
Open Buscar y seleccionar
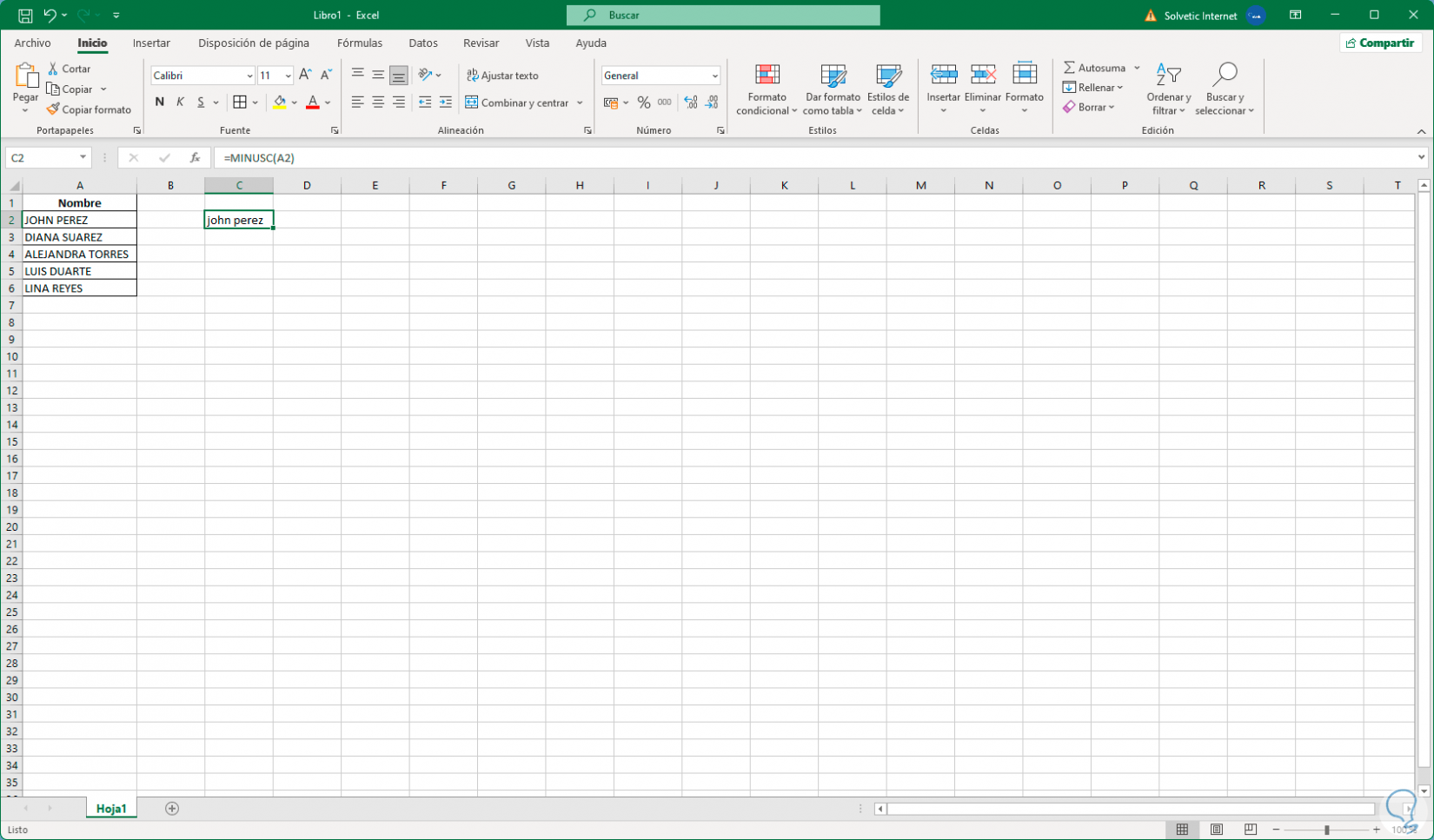1225,89
